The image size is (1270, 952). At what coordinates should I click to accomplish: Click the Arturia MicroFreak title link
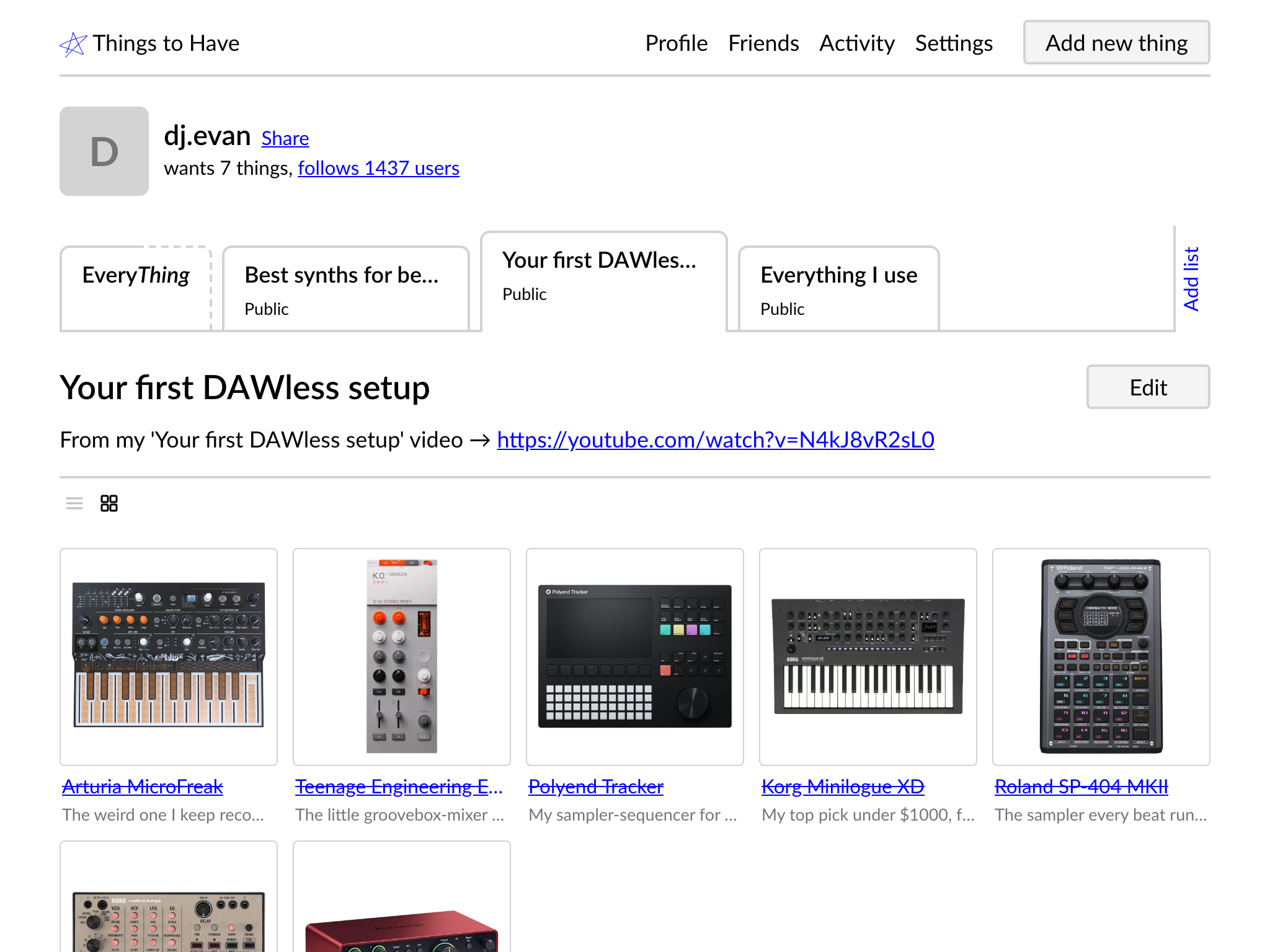click(x=143, y=787)
